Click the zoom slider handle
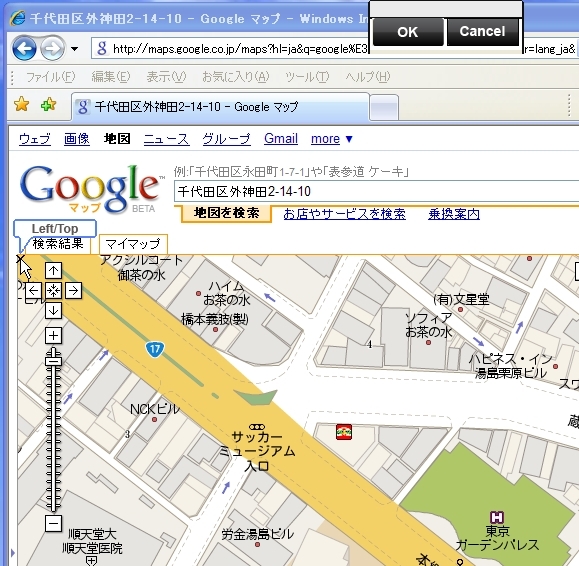Screen dimensions: 579x566 click(x=53, y=361)
